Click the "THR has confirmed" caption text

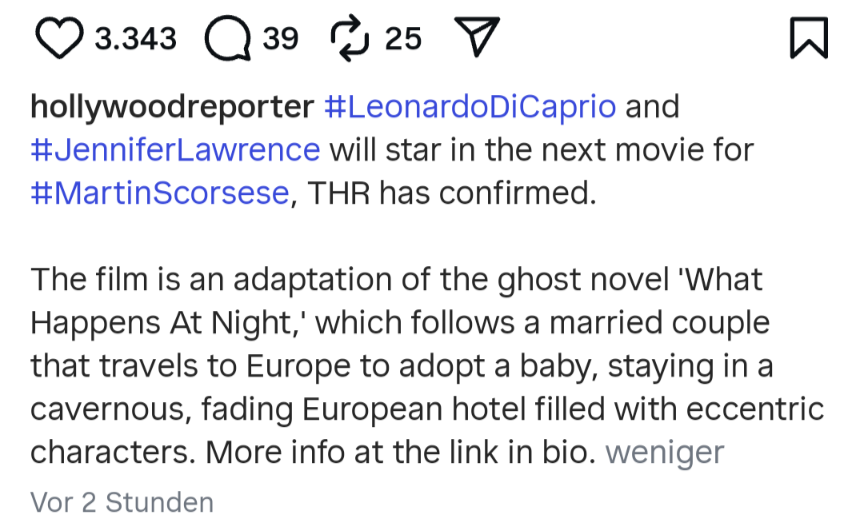[451, 193]
